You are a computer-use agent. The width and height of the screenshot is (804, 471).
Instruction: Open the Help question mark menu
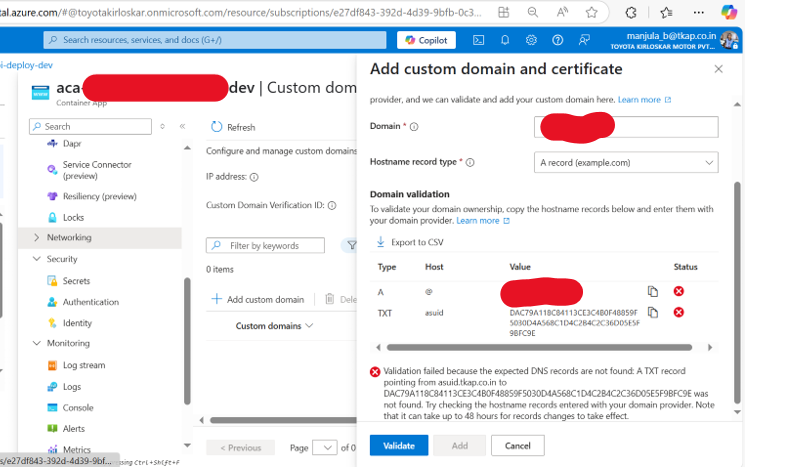(x=557, y=40)
